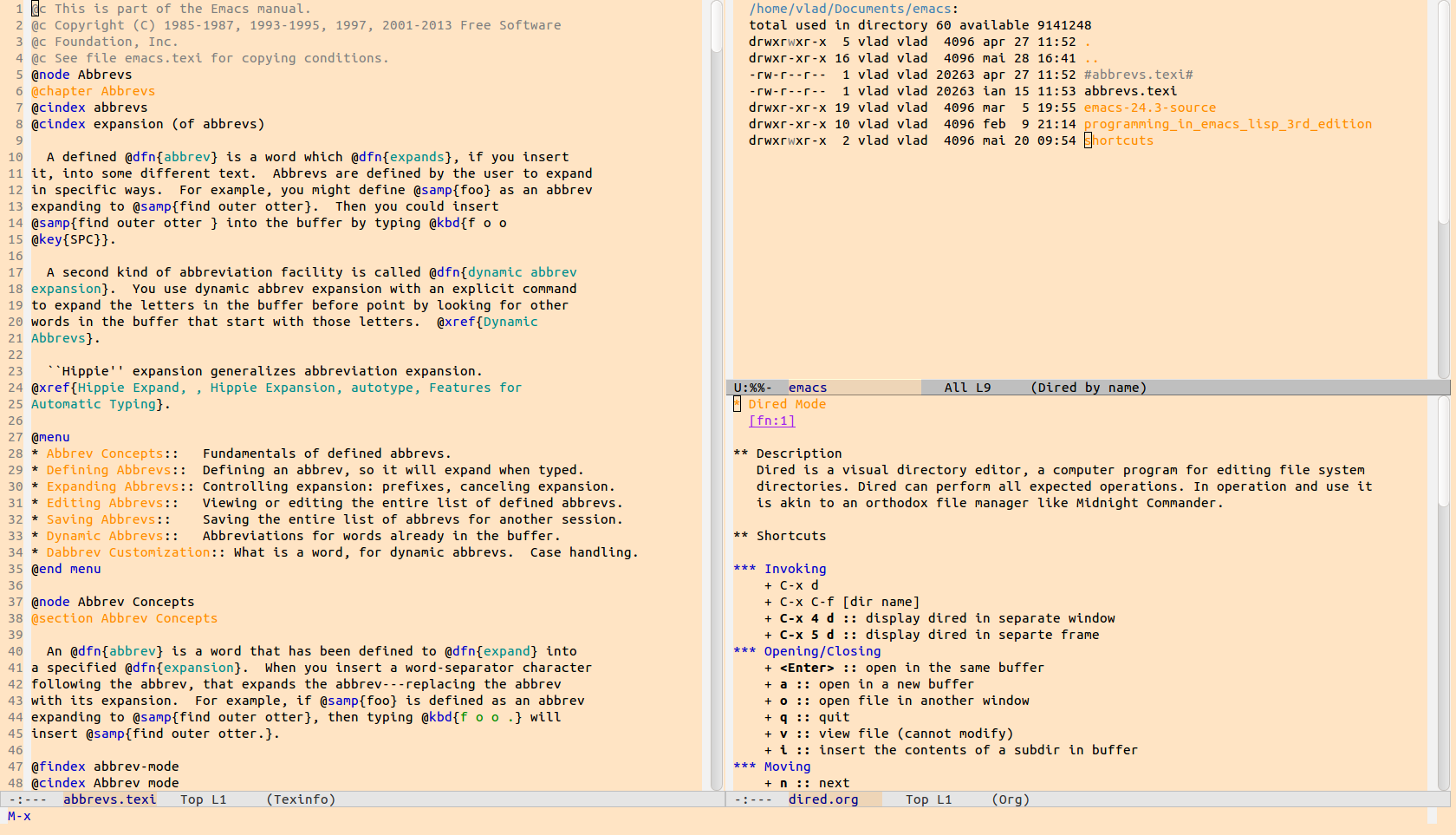Screen dimensions: 1456x835
Task: Click the -:--- status in dired.org mode line
Action: click(753, 799)
